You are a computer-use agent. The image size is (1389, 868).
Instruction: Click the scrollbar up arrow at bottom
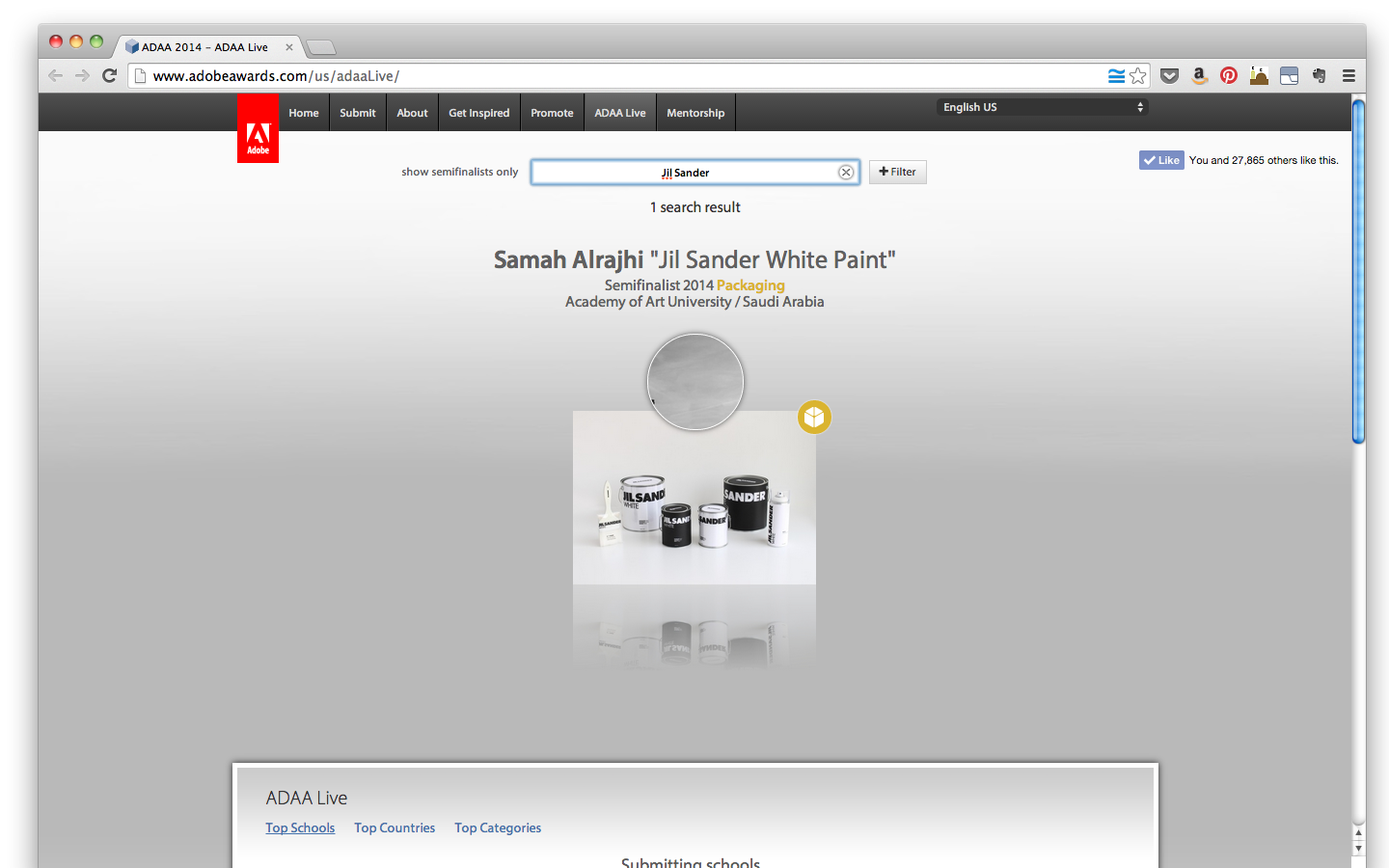pos(1358,833)
